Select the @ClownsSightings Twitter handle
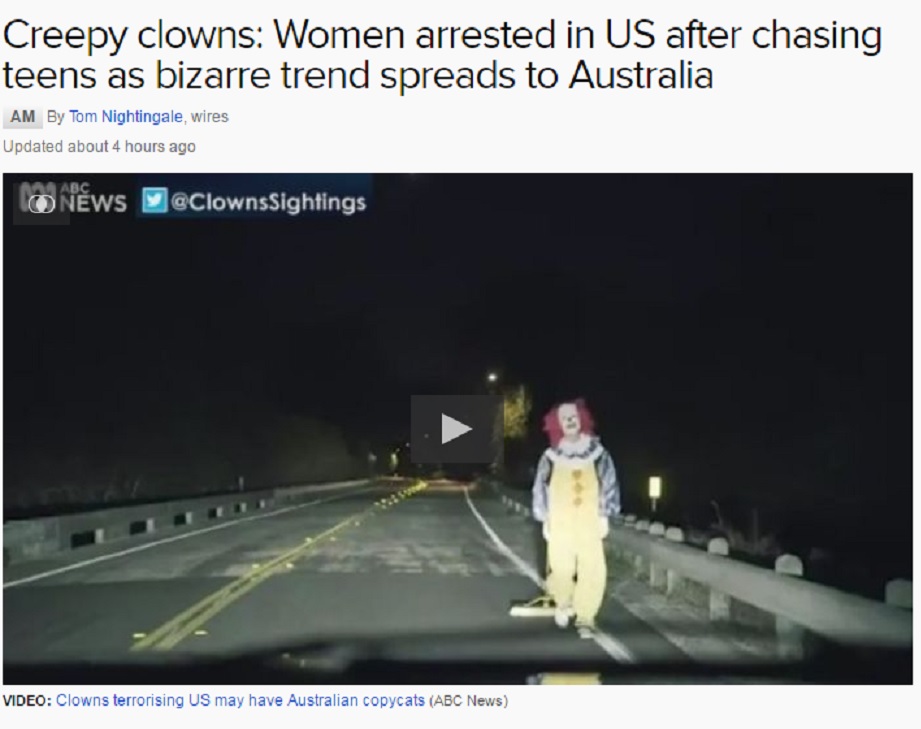 point(268,202)
